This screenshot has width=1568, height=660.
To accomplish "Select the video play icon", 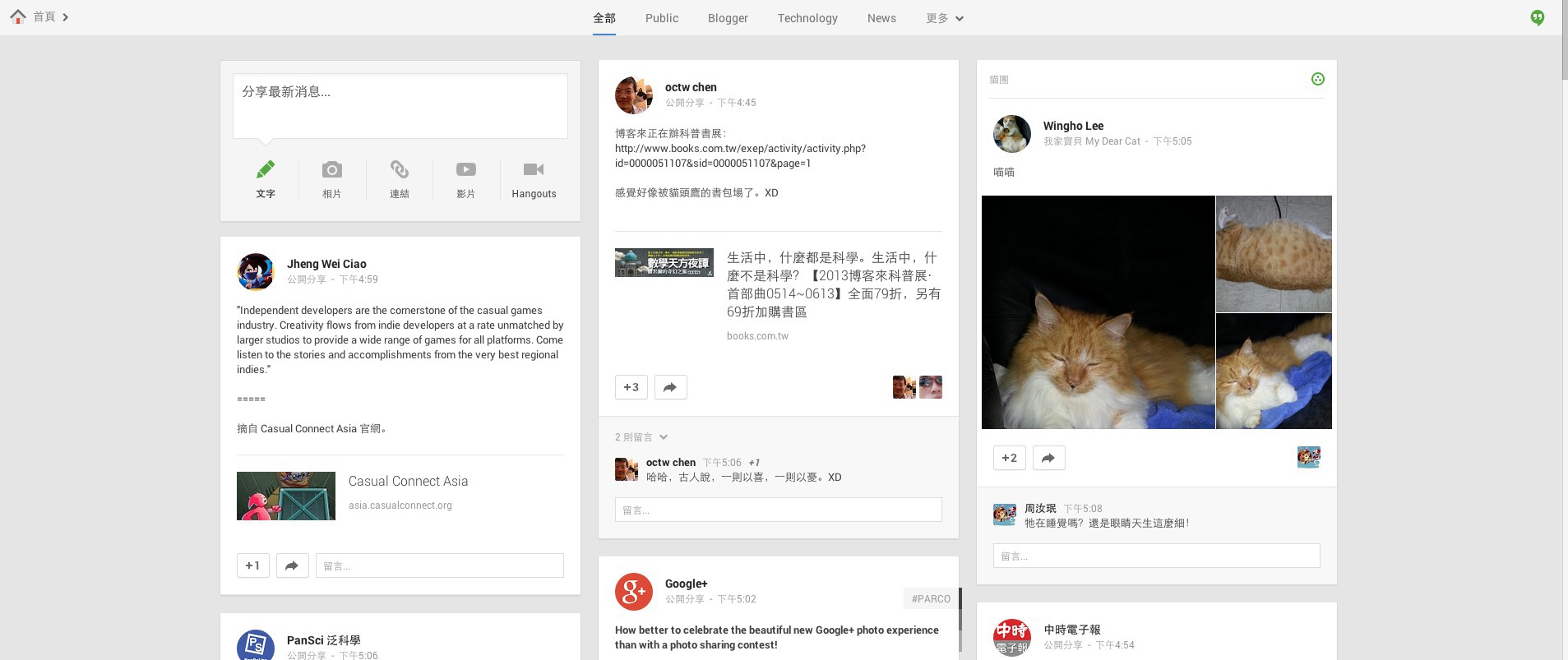I will point(466,169).
